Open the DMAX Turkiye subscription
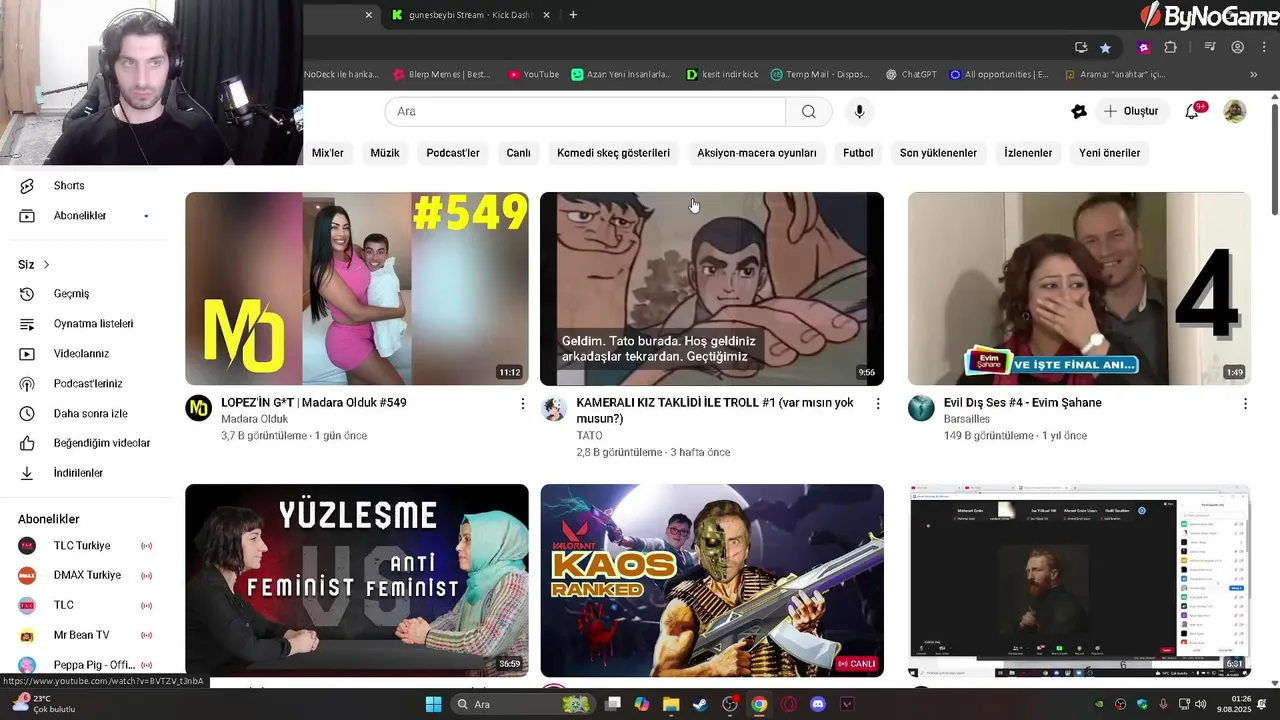Viewport: 1280px width, 720px height. pyautogui.click(x=85, y=575)
